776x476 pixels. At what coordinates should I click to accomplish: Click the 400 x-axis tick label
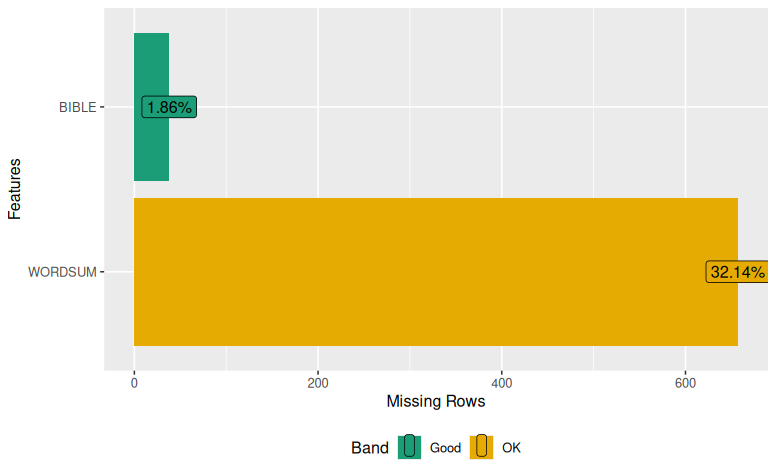click(502, 383)
